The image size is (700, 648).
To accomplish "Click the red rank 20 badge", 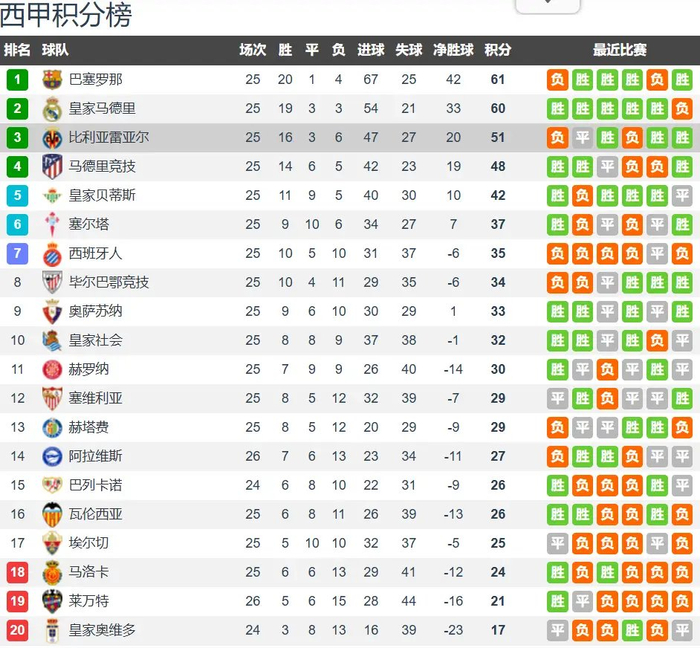I will click(x=17, y=631).
